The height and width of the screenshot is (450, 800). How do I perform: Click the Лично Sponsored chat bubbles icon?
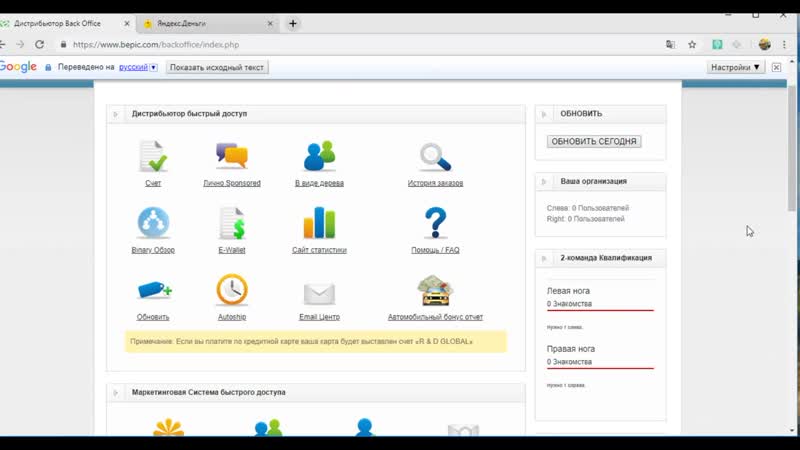232,156
